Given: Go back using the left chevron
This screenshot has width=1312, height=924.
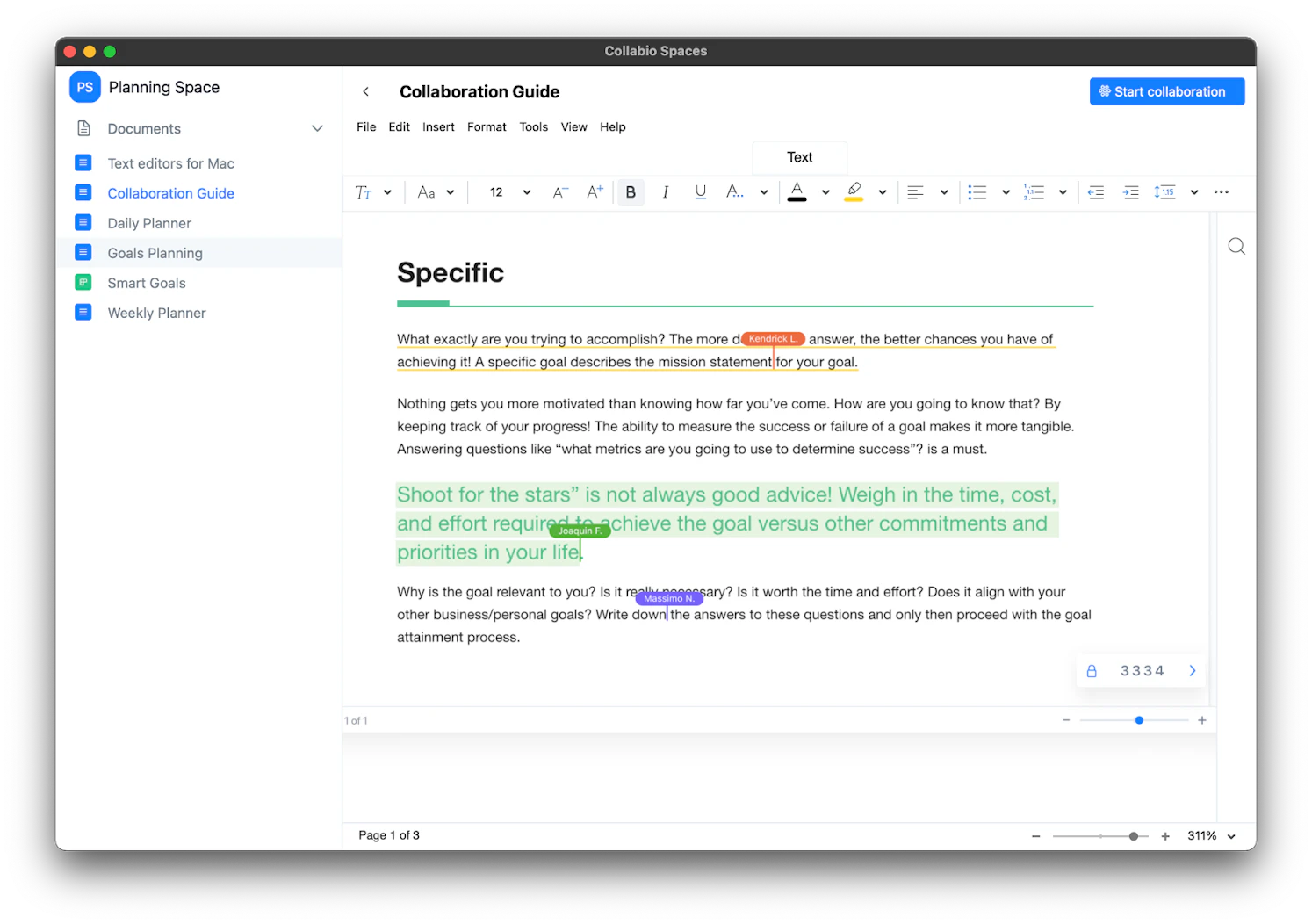Looking at the screenshot, I should point(366,91).
